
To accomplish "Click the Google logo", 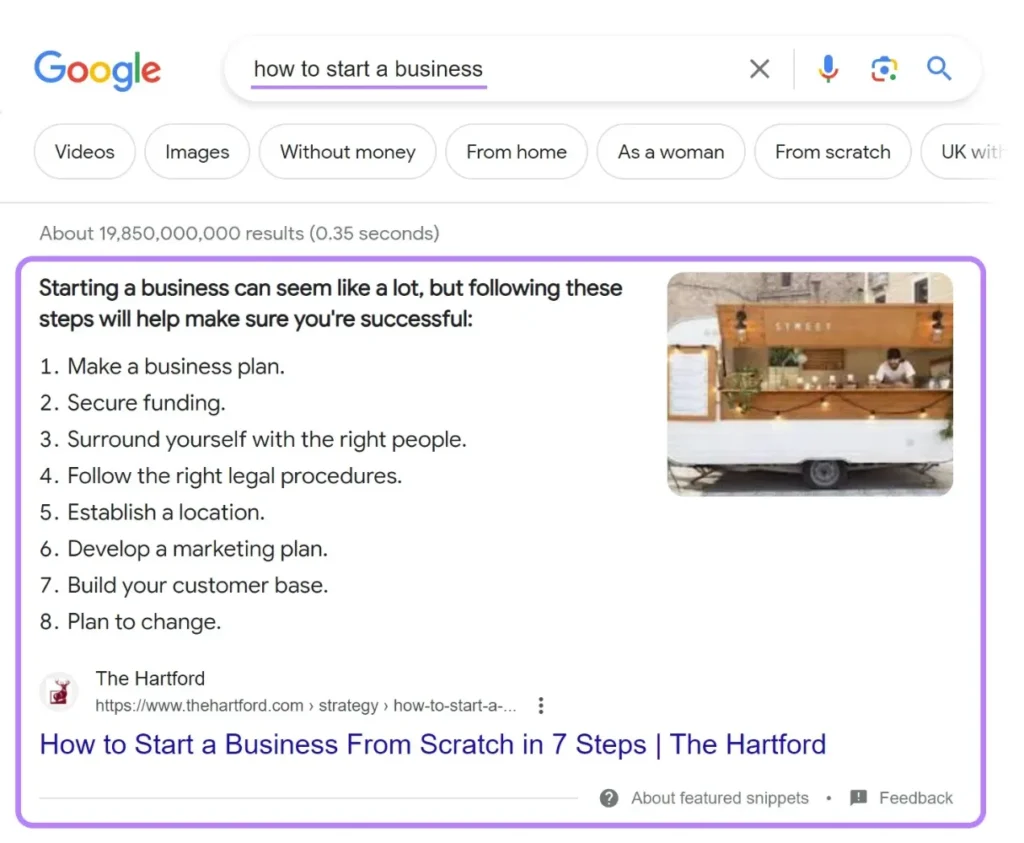I will (97, 70).
